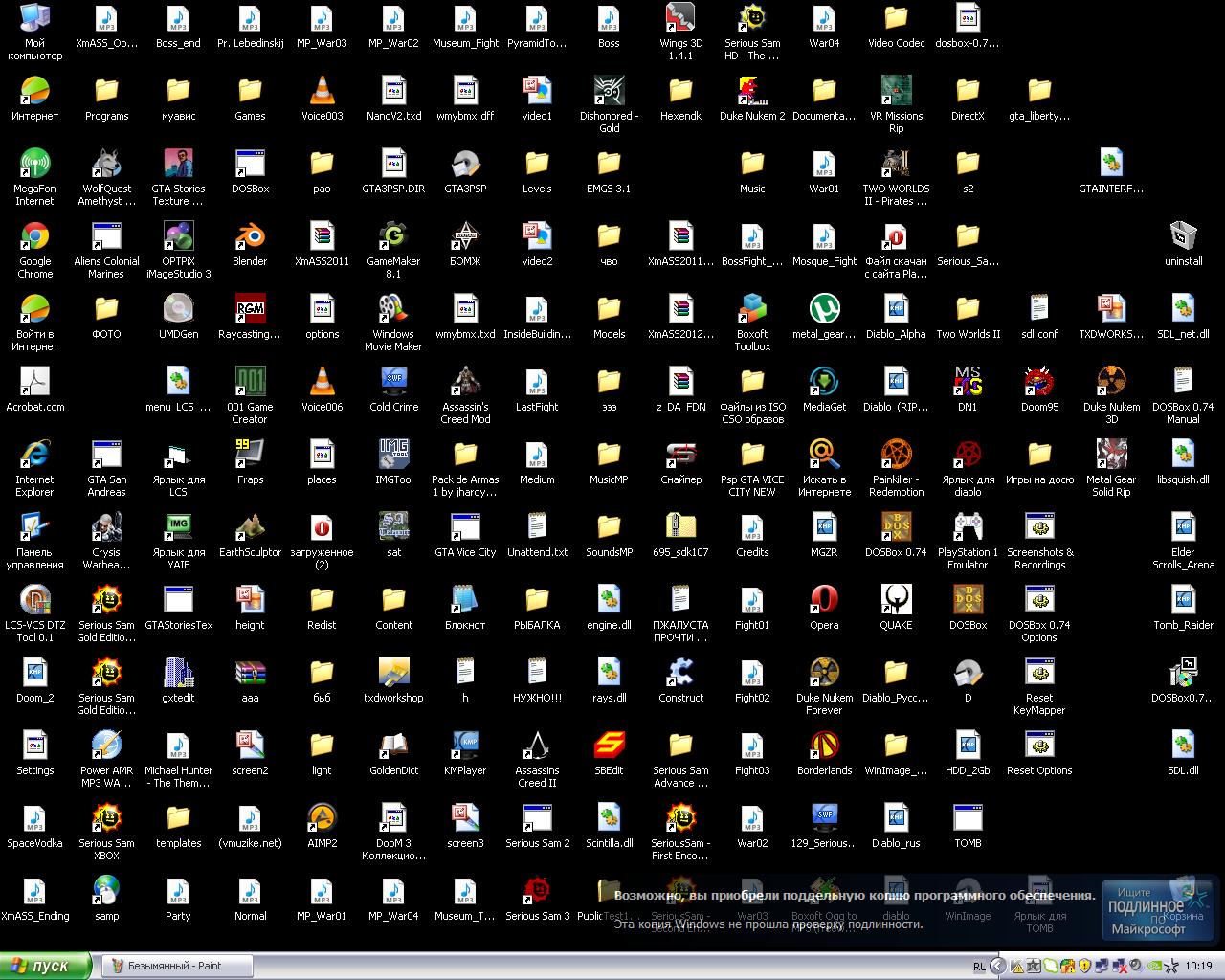The image size is (1225, 980).
Task: Open the SBEdit icon
Action: point(609,745)
